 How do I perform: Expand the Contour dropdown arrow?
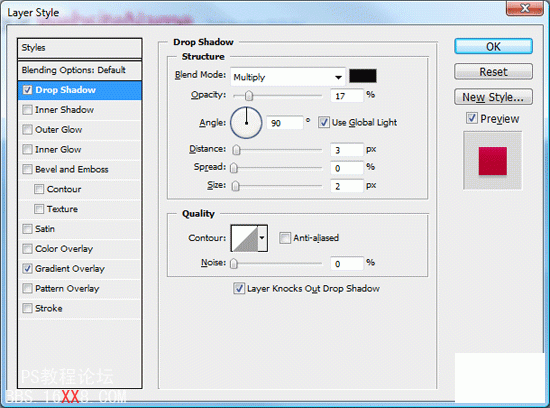262,239
